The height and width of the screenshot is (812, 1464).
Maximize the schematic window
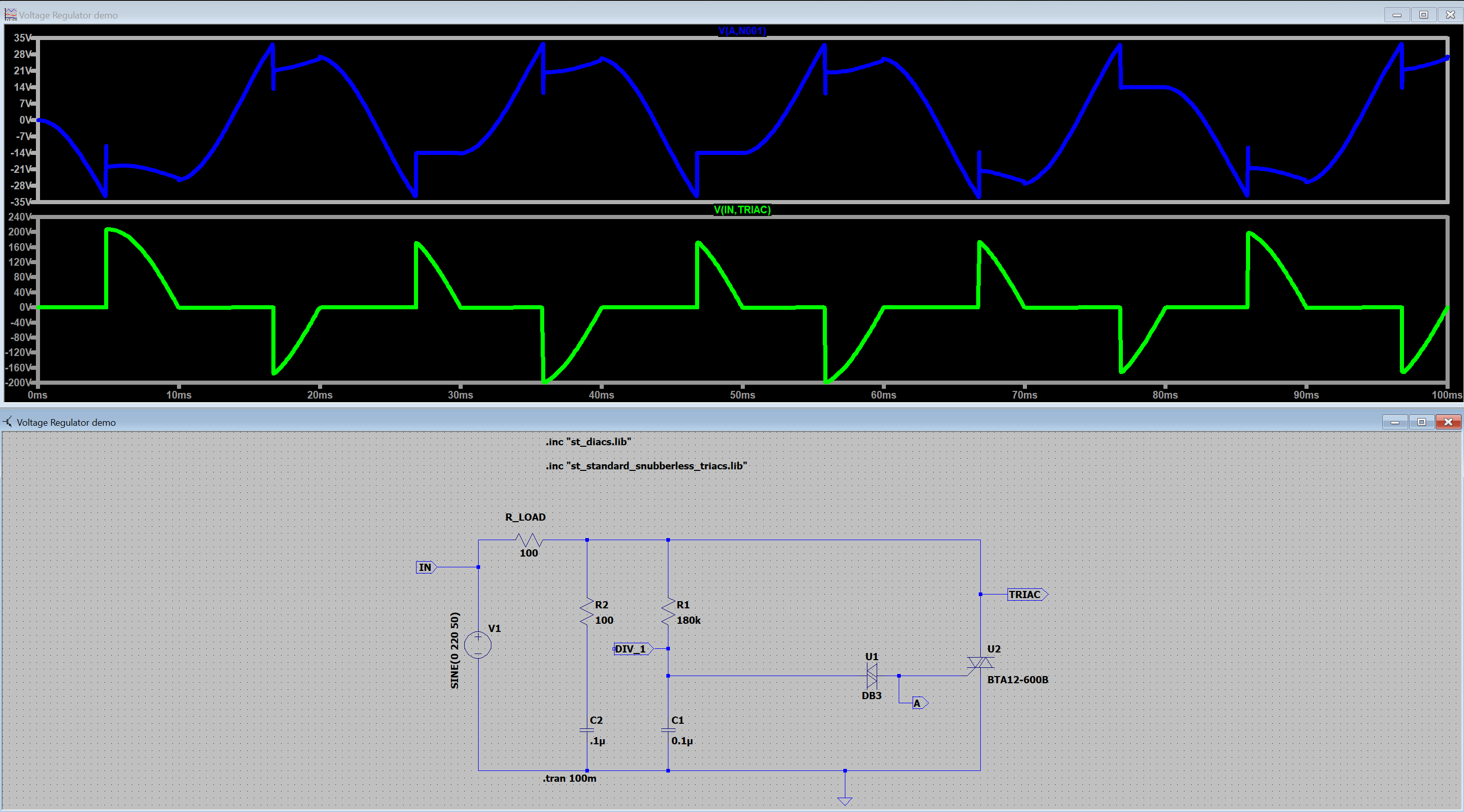[1421, 422]
